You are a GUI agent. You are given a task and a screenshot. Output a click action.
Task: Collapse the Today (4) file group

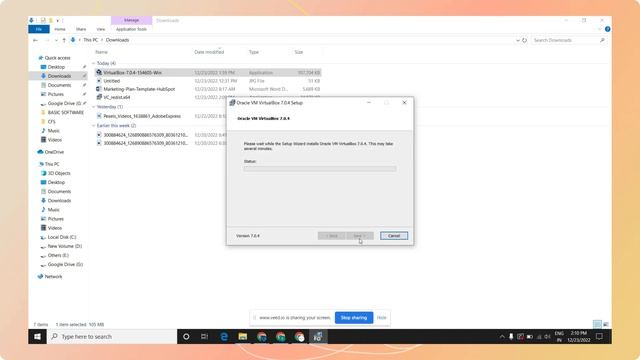[93, 63]
